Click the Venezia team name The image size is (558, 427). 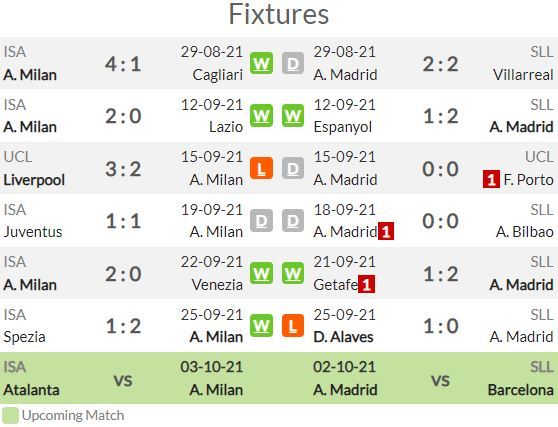point(217,285)
